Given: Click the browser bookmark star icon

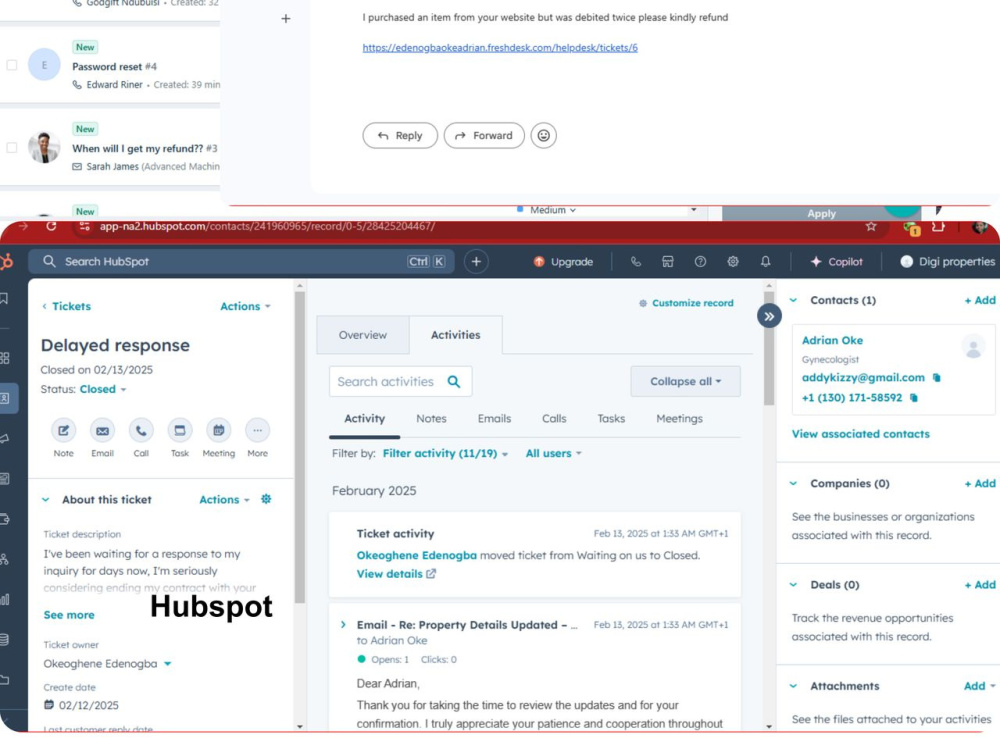Looking at the screenshot, I should pos(871,226).
